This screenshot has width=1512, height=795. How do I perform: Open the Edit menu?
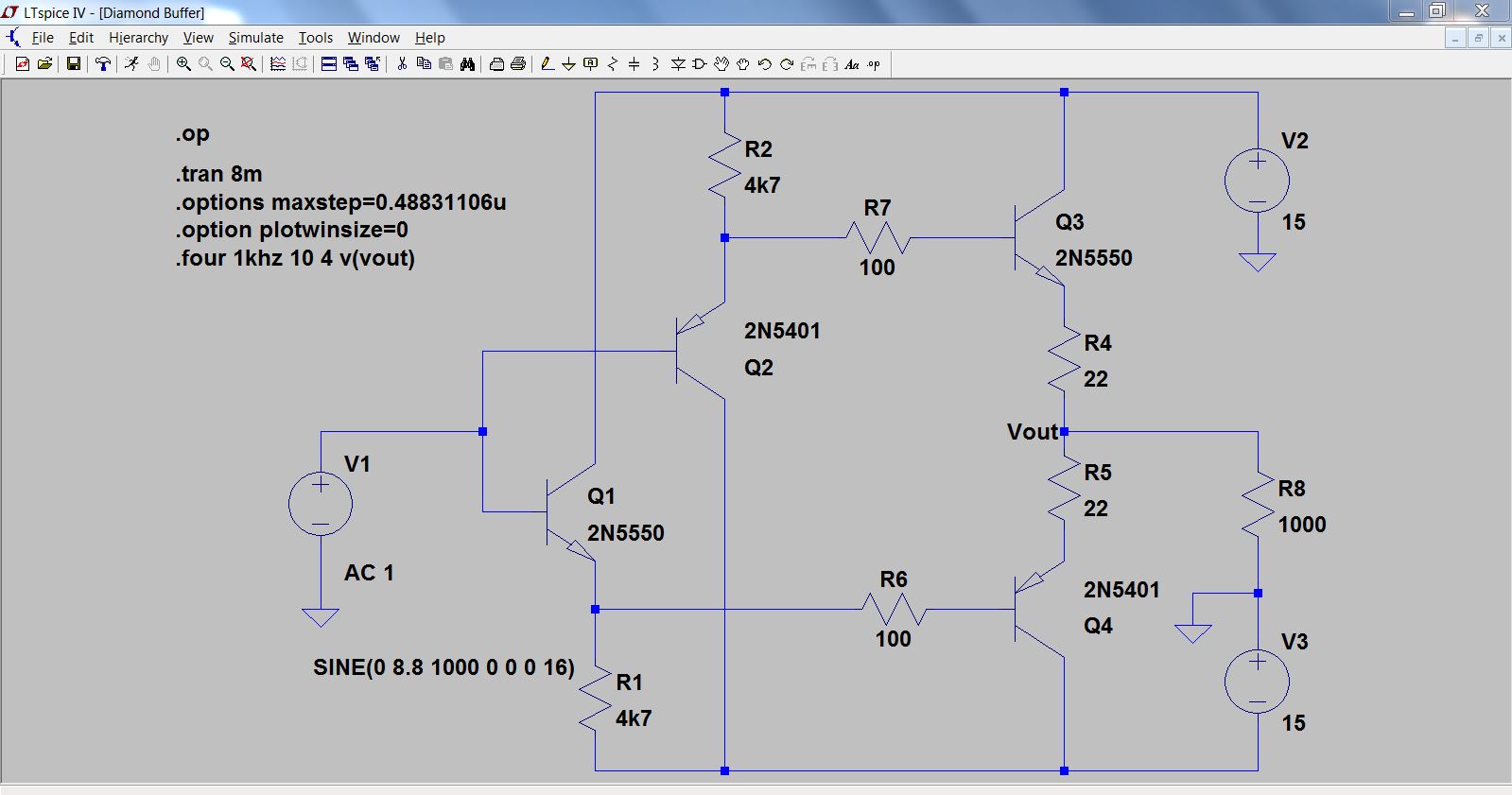coord(81,38)
